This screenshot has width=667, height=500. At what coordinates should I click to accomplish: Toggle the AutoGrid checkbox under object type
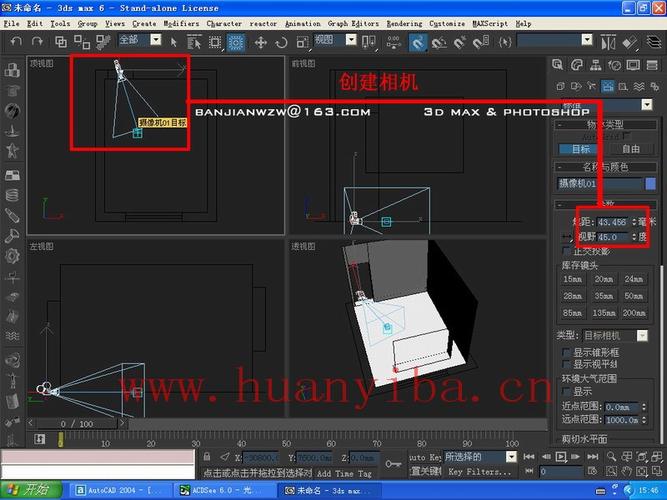(x=626, y=136)
